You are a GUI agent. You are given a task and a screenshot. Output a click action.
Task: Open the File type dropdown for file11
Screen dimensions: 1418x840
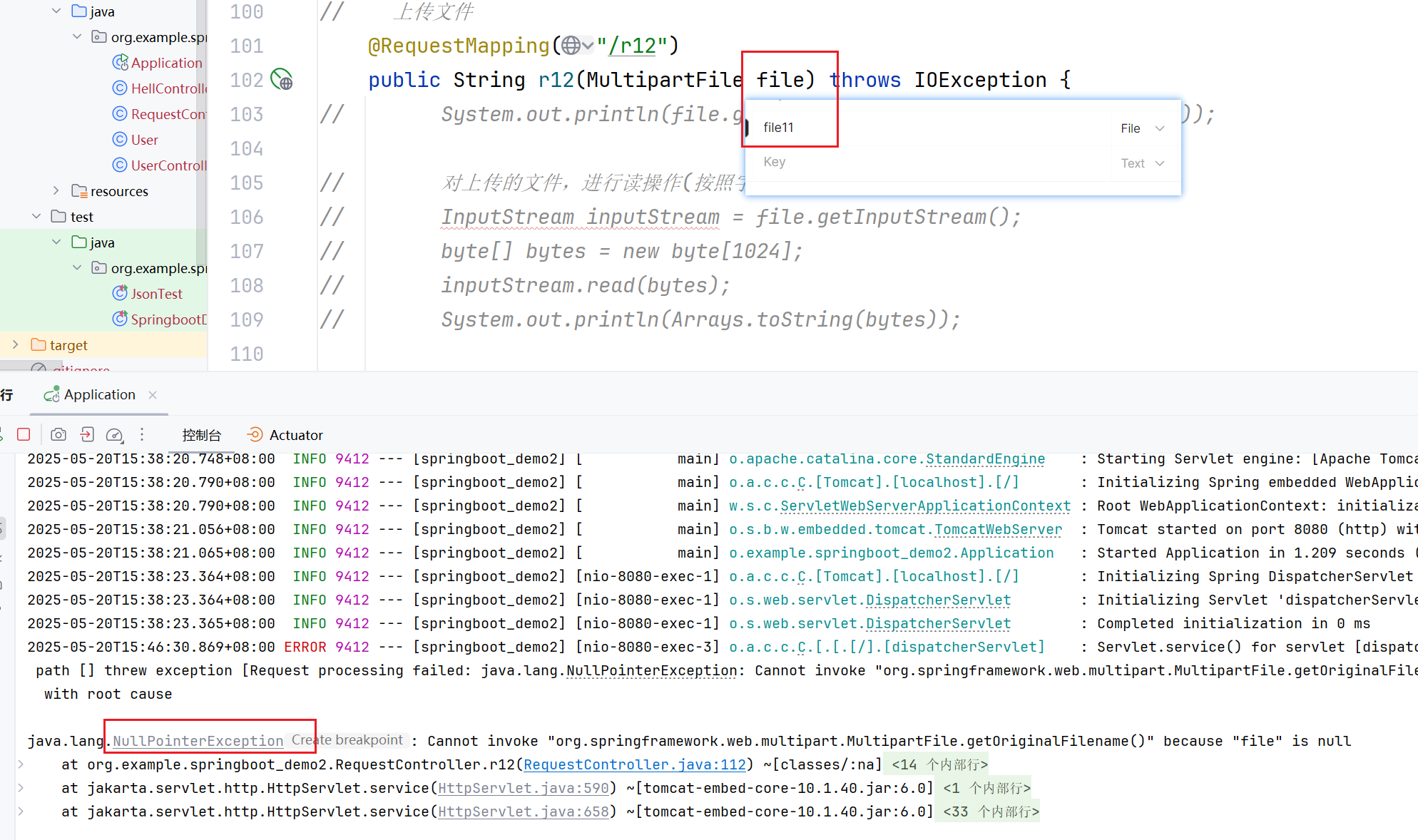[x=1142, y=128]
